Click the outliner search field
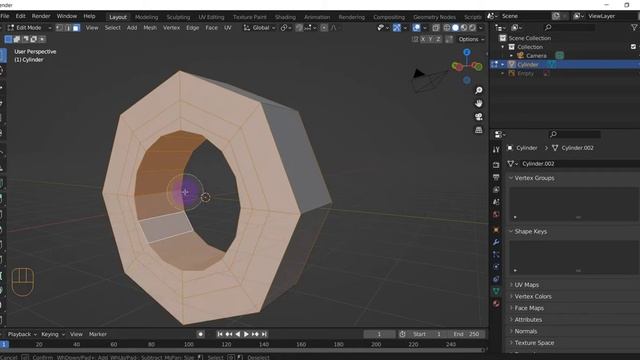 [x=569, y=27]
